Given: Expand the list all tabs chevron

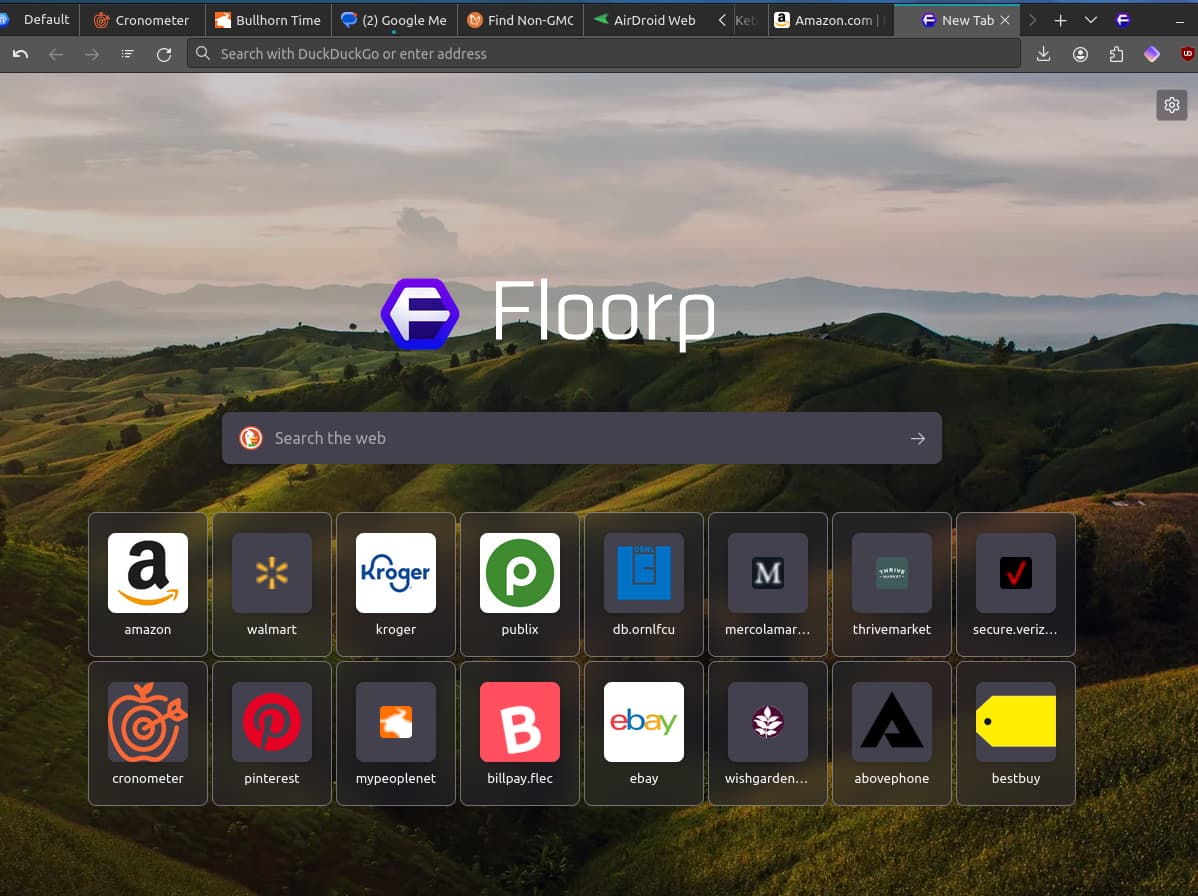Looking at the screenshot, I should pos(1090,21).
